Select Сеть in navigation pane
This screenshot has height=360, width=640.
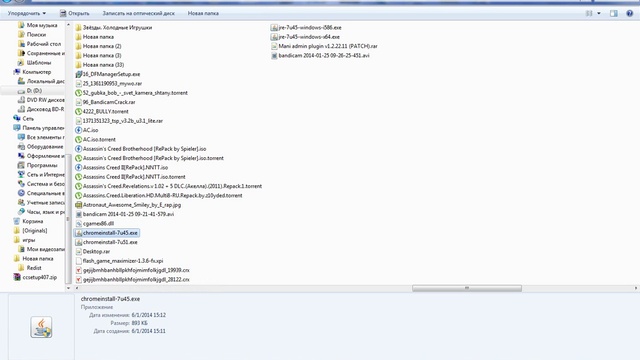[x=28, y=119]
